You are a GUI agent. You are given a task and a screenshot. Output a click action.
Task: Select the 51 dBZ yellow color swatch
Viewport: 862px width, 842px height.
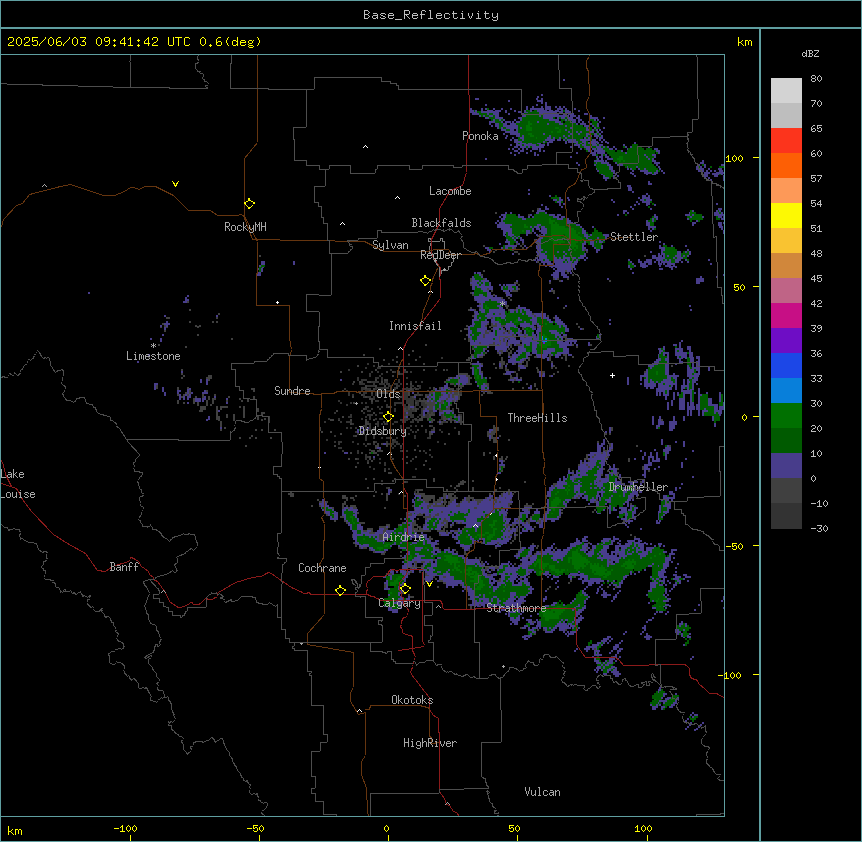coord(786,215)
